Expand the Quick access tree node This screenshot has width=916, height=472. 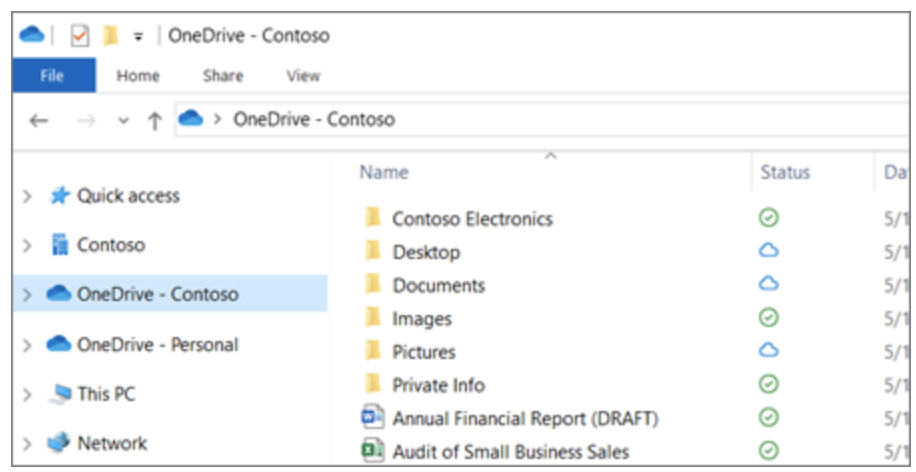pyautogui.click(x=28, y=196)
